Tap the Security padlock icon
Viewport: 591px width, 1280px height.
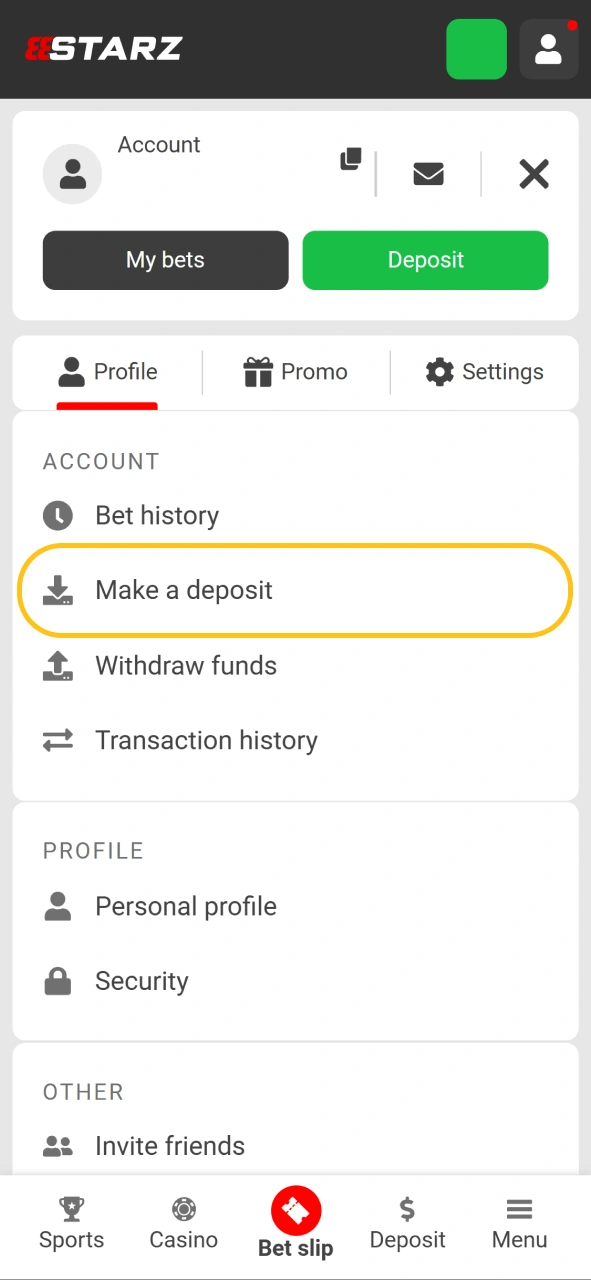pyautogui.click(x=57, y=980)
